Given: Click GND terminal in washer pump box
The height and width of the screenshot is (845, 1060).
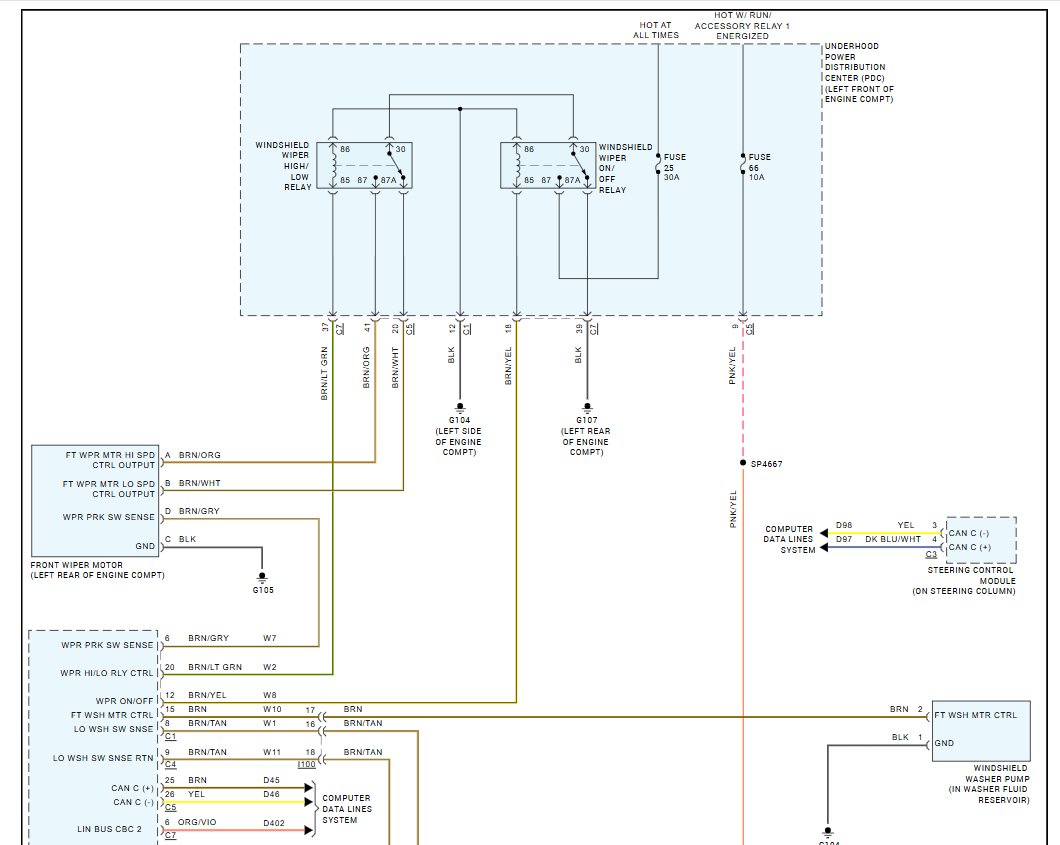Looking at the screenshot, I should (944, 744).
